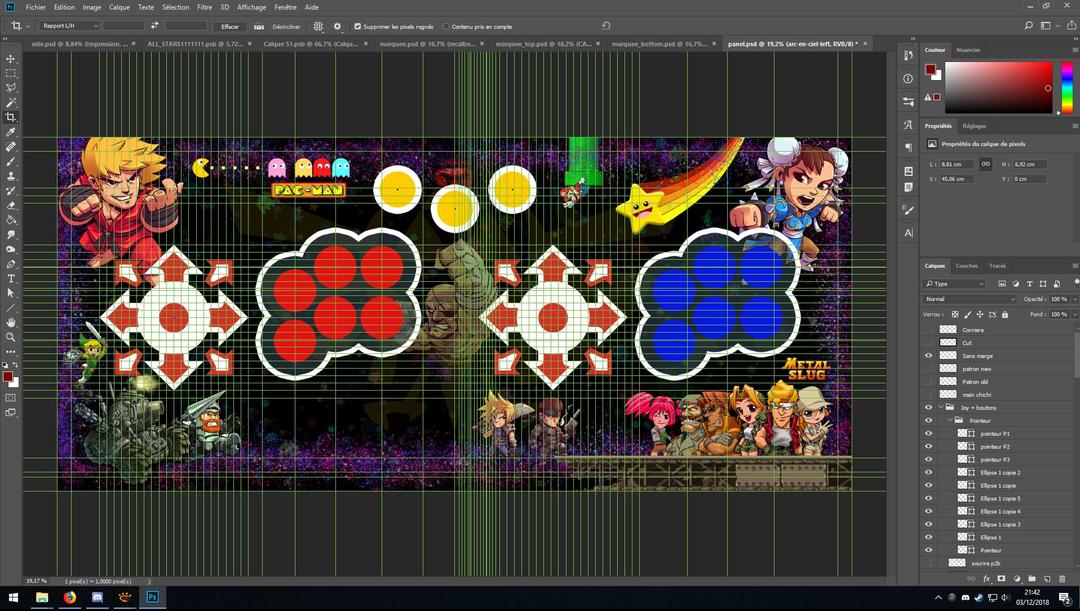Open File Explorer from the taskbar
Viewport: 1080px width, 611px height.
click(x=42, y=597)
